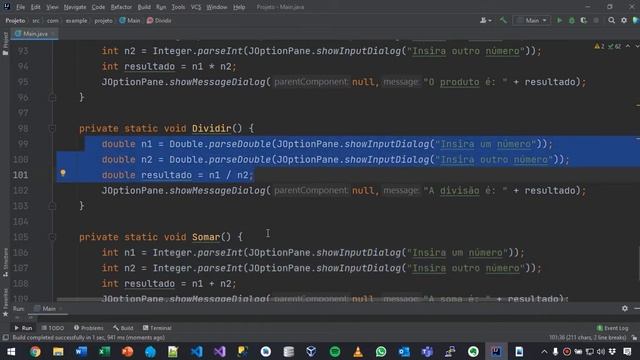The image size is (640, 360).
Task: Click the read-only lock icon in status bar
Action: [633, 338]
